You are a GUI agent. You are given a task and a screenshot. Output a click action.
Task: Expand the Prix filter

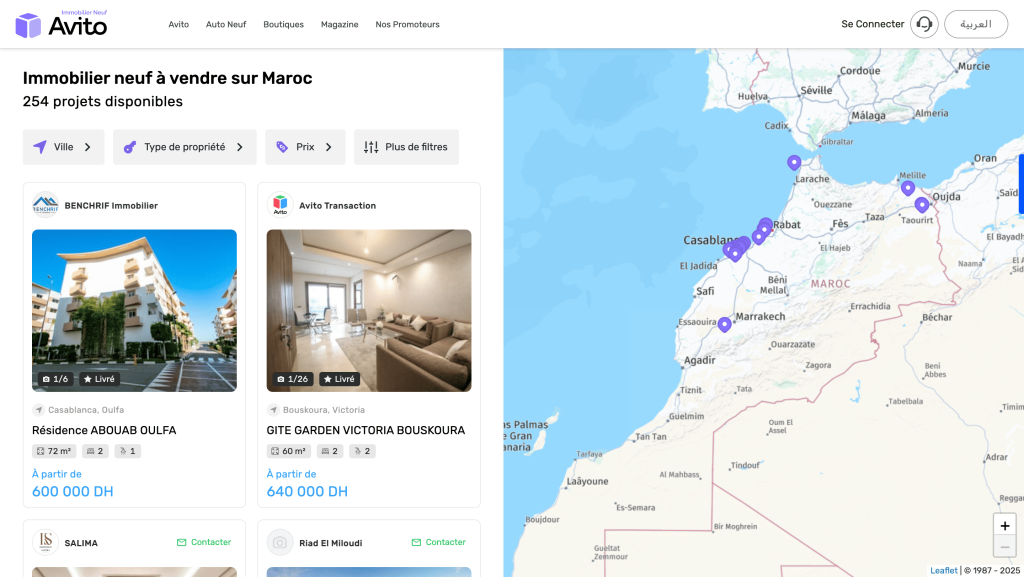pos(305,147)
